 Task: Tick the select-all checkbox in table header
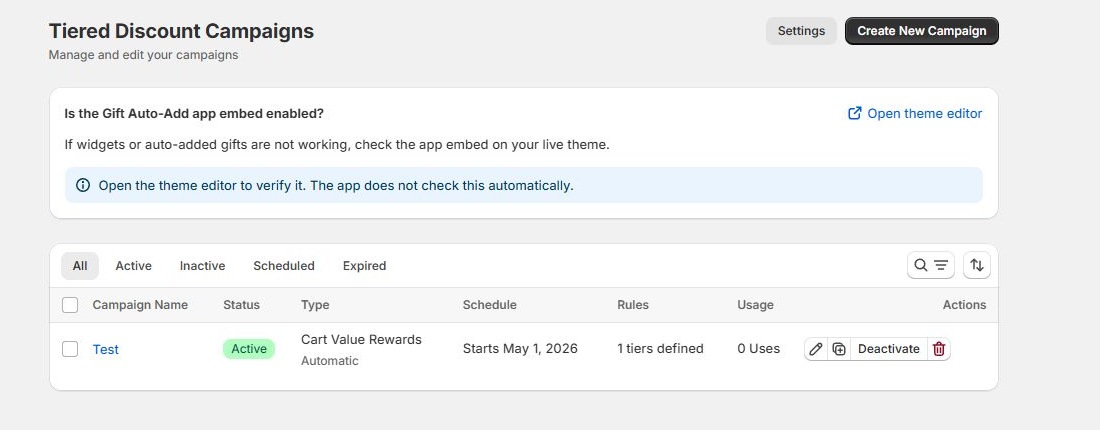pos(70,304)
